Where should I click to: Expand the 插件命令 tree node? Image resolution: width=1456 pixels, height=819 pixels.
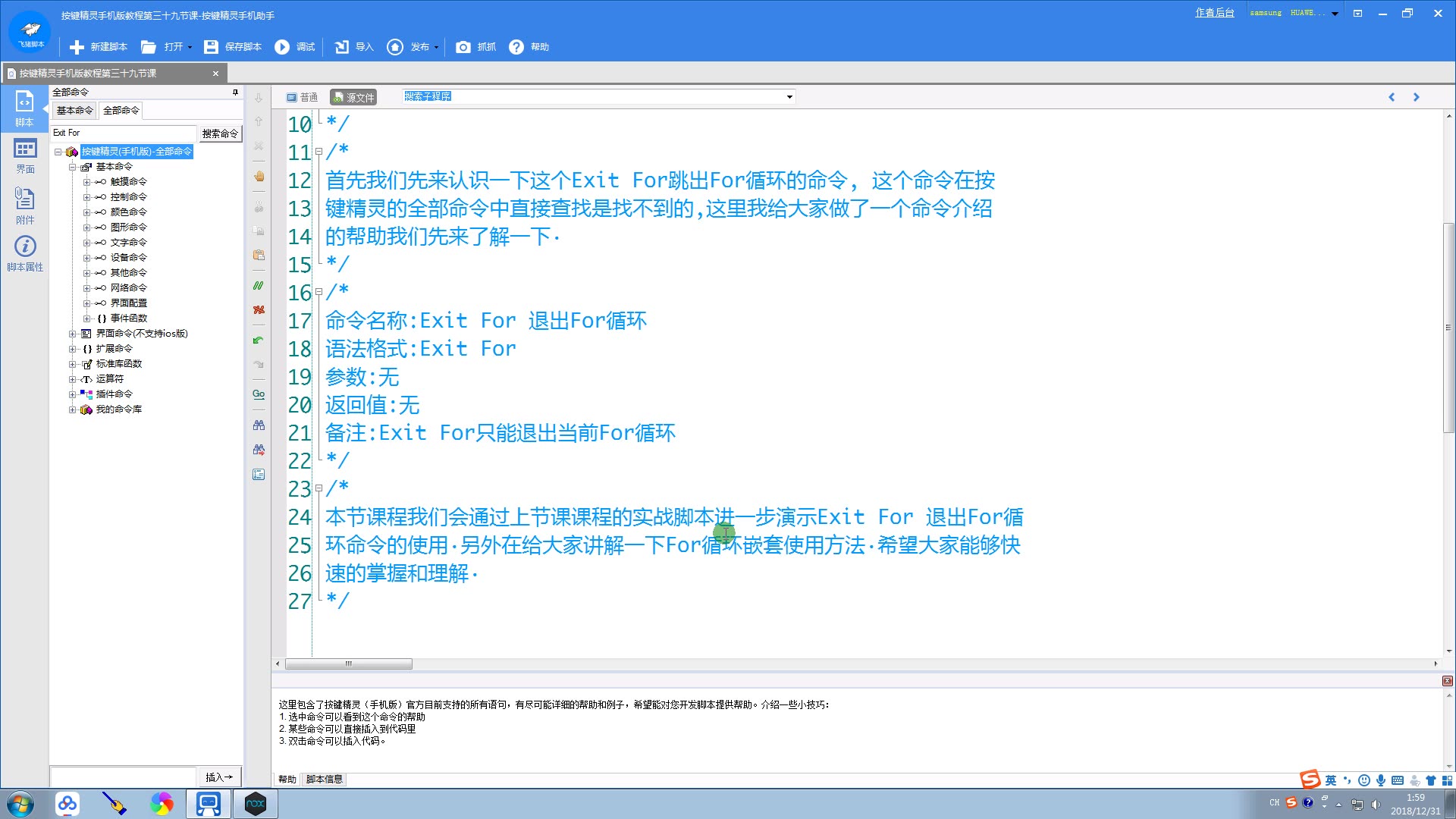coord(72,394)
